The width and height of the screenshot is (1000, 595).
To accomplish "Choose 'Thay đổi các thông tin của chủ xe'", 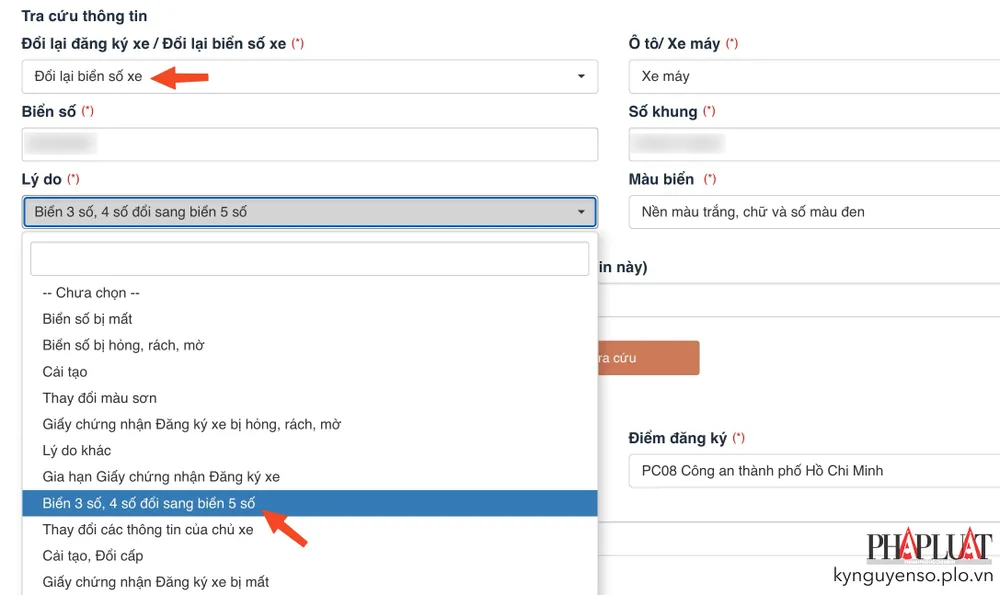I will [x=148, y=529].
